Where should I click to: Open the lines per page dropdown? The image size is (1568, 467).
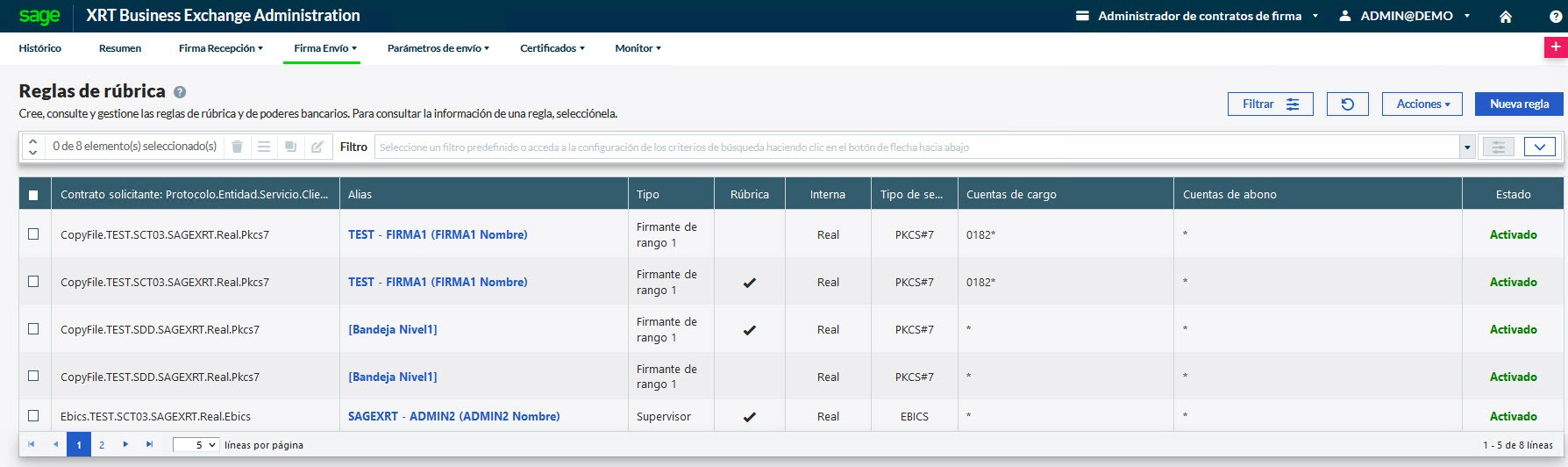[x=196, y=445]
